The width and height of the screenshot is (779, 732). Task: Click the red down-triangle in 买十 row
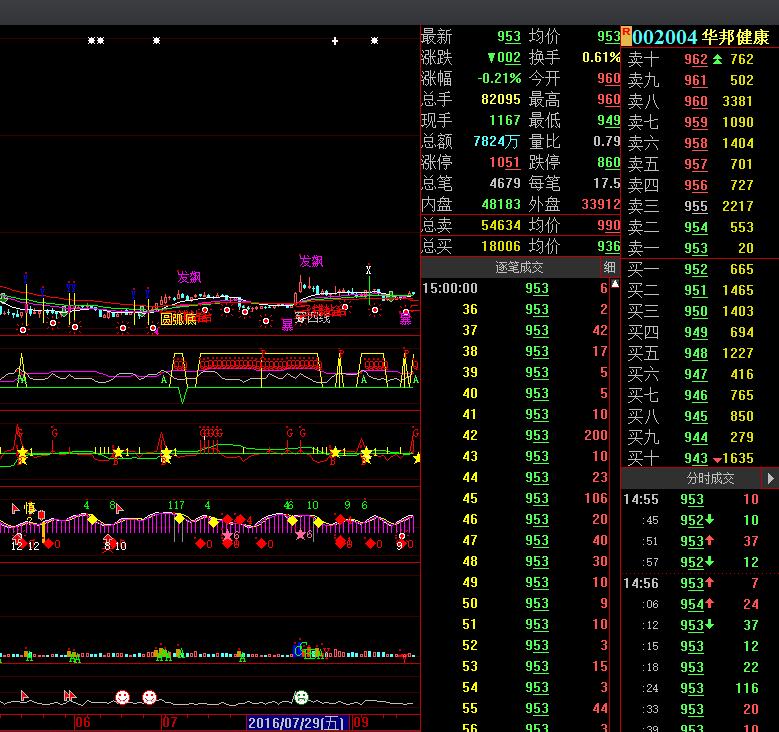tap(716, 460)
